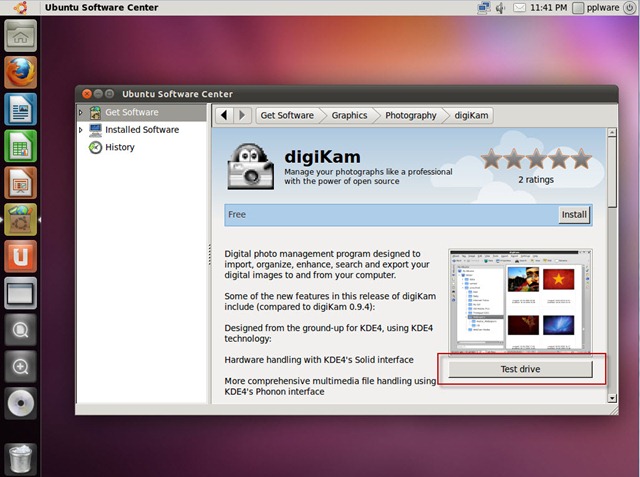Click the Graphics breadcrumb
The height and width of the screenshot is (477, 640).
tap(349, 115)
